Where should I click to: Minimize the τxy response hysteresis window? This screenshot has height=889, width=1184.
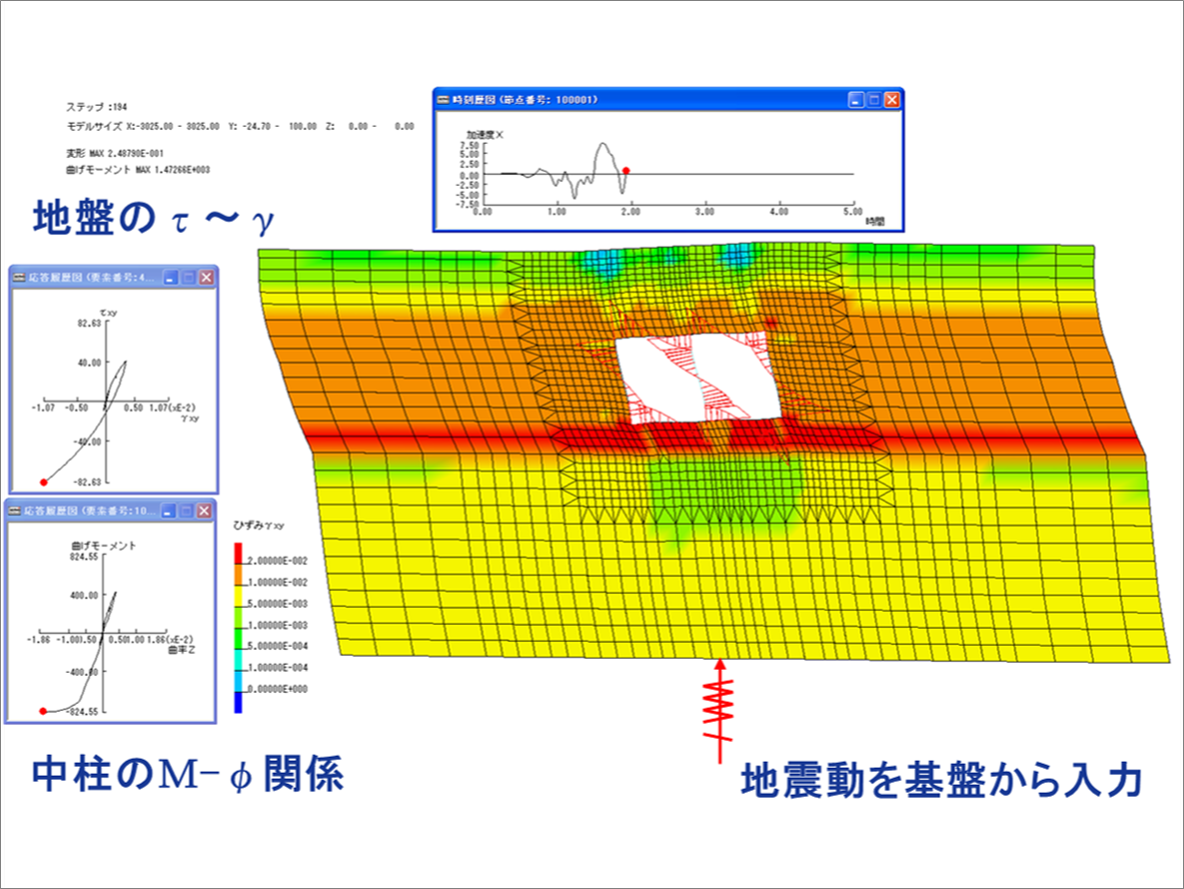click(x=171, y=278)
